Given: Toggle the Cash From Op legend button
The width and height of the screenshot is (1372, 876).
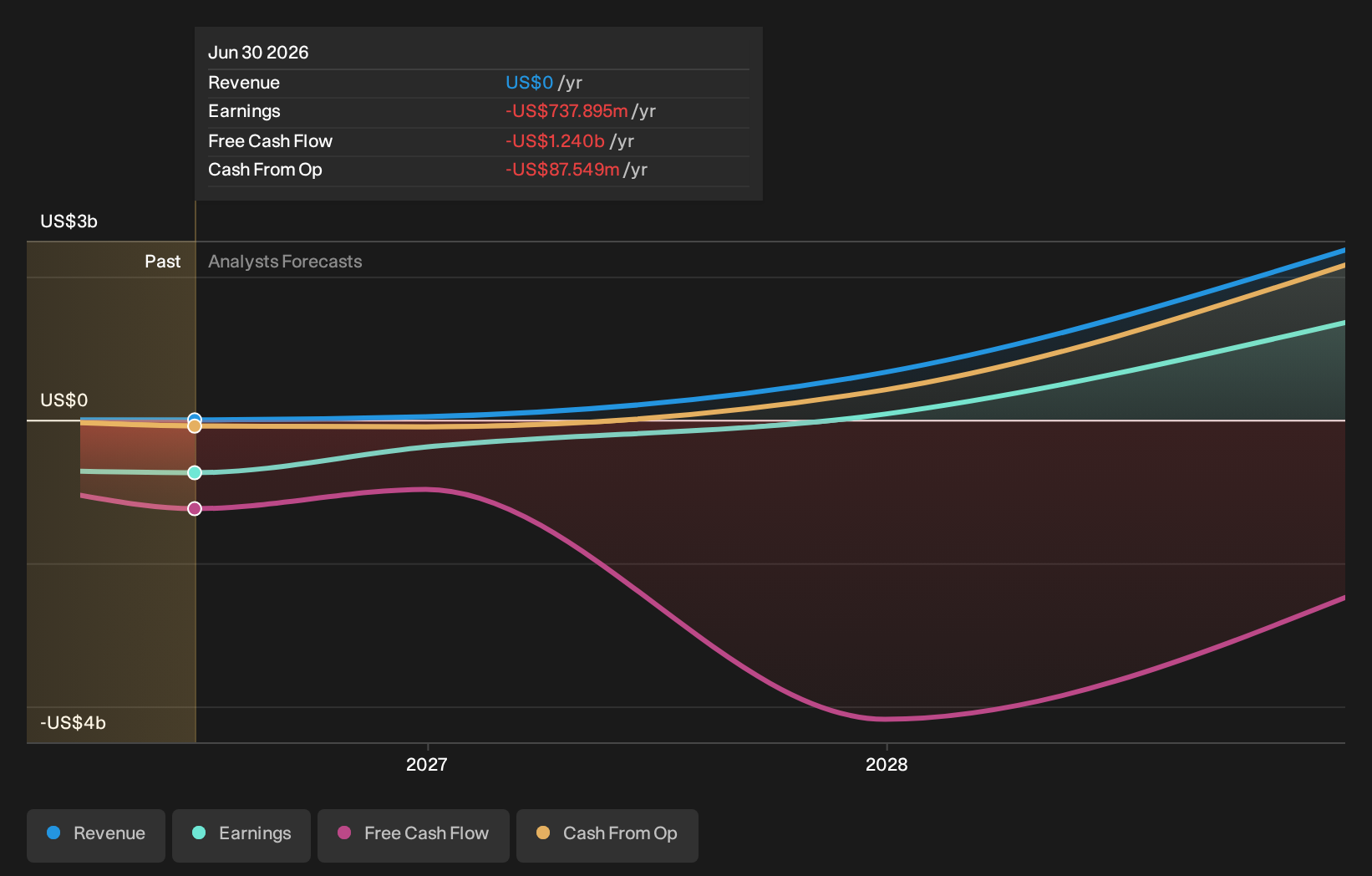Looking at the screenshot, I should pos(607,834).
